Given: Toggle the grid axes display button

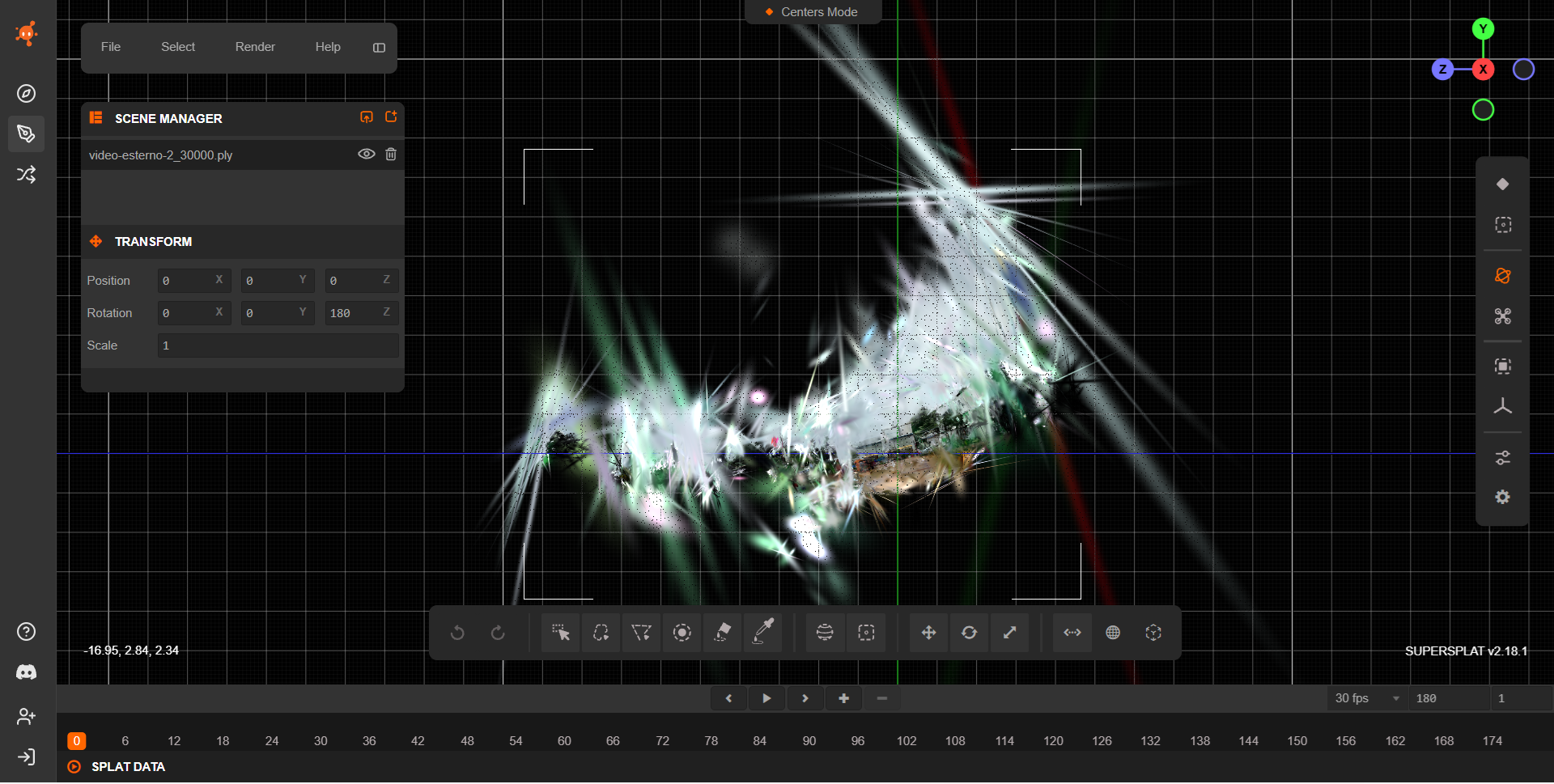Looking at the screenshot, I should point(1503,406).
